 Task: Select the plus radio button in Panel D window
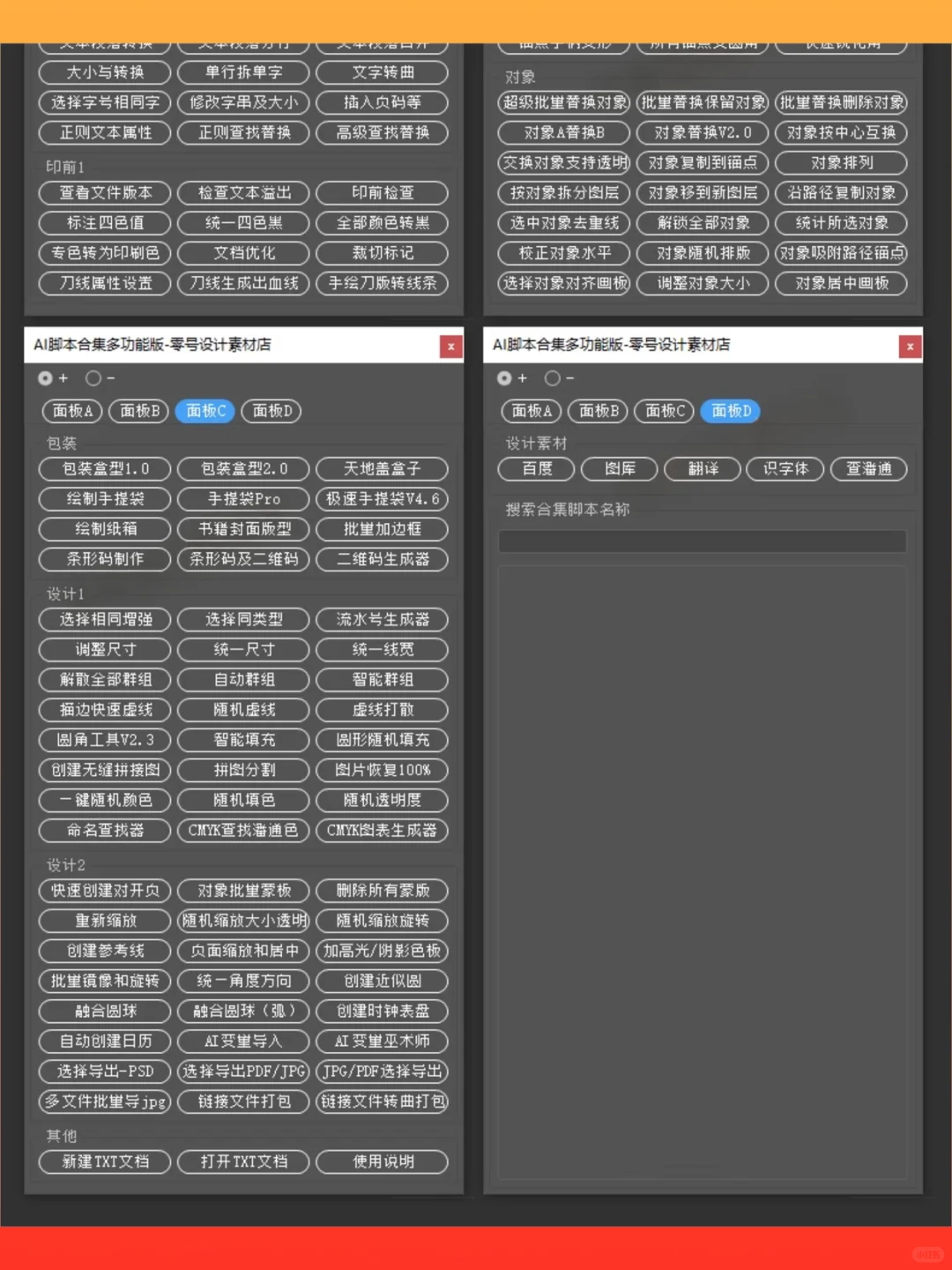point(504,378)
